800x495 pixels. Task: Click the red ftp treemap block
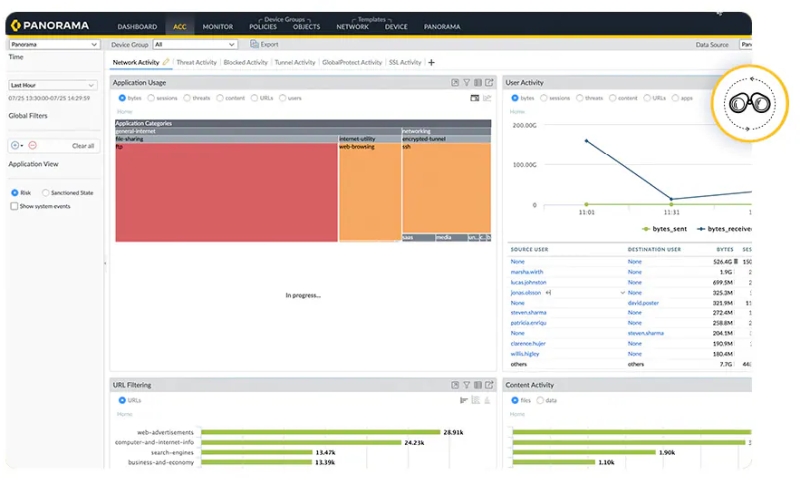click(226, 192)
